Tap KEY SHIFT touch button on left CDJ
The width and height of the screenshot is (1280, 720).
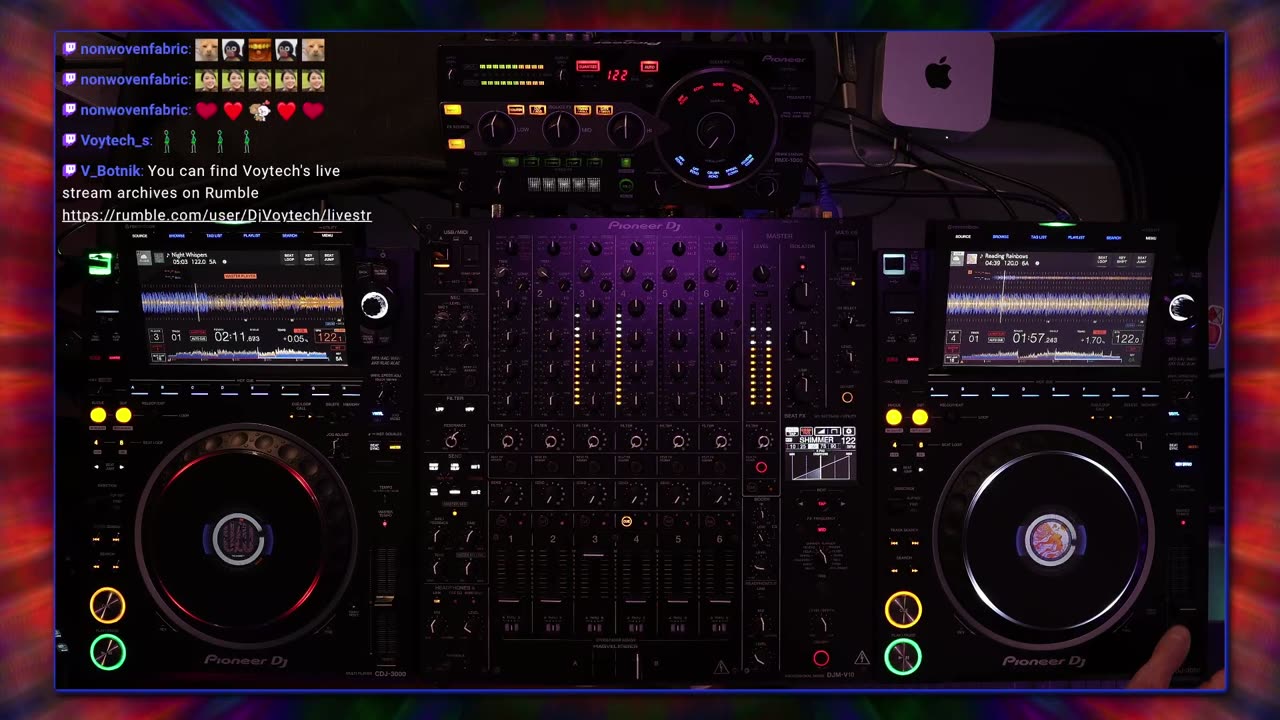(308, 258)
